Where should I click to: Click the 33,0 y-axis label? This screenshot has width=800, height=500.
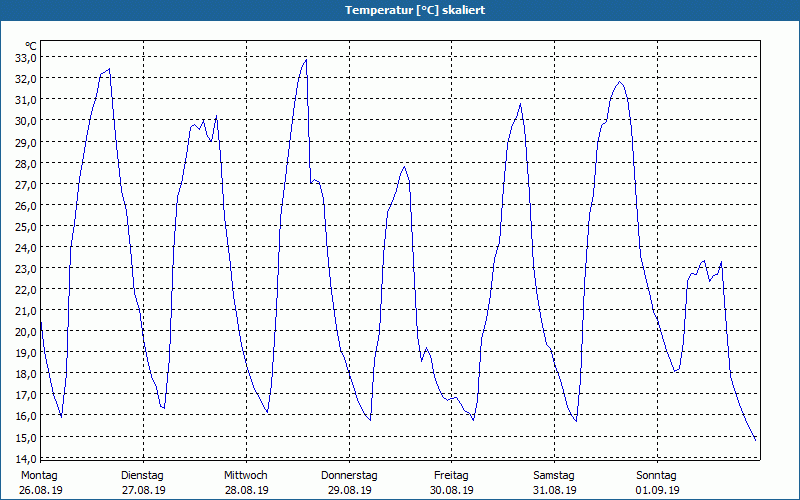tap(26, 58)
